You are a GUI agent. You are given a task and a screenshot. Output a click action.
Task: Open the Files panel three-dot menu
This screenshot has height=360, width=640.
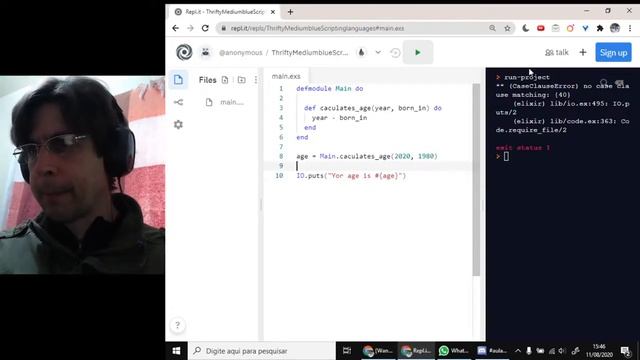coord(256,80)
